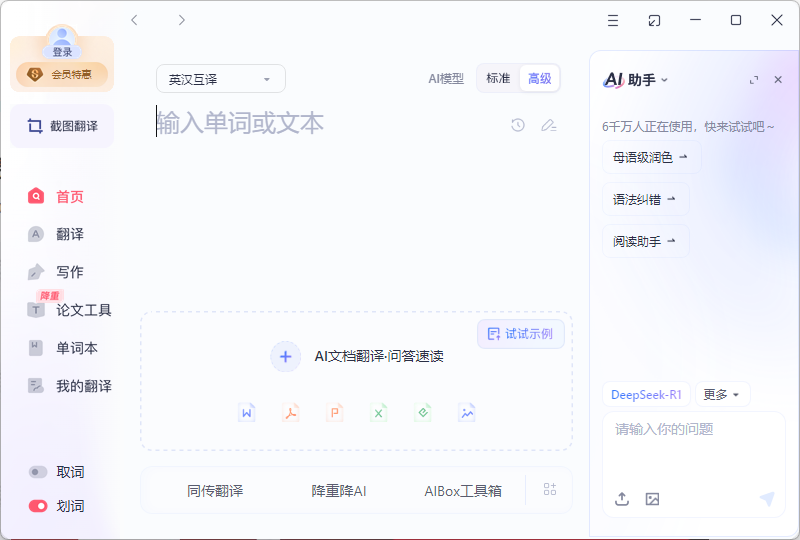Open the 会员特惠 member offer badge
This screenshot has height=540, width=800.
click(x=62, y=75)
